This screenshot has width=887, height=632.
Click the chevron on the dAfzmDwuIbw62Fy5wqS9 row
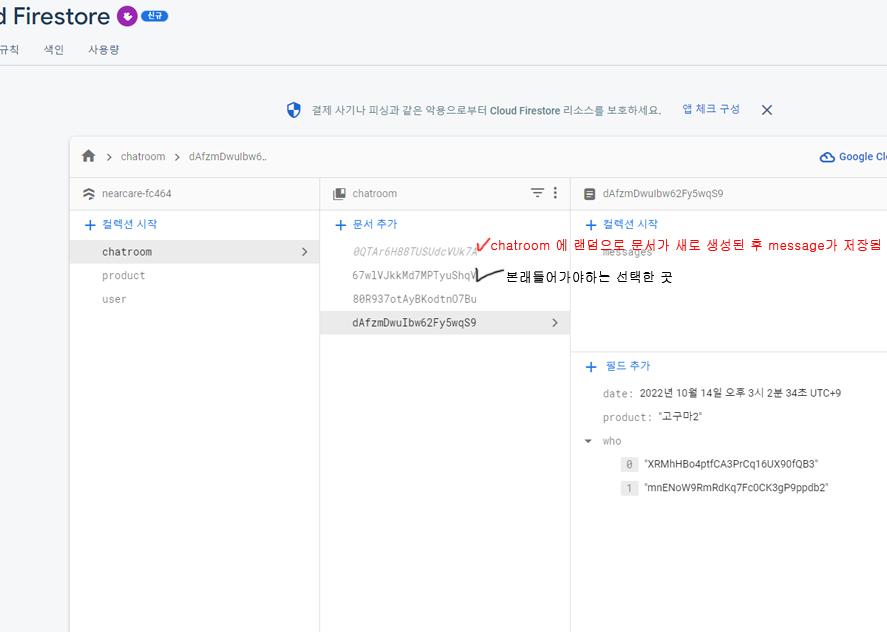(555, 323)
